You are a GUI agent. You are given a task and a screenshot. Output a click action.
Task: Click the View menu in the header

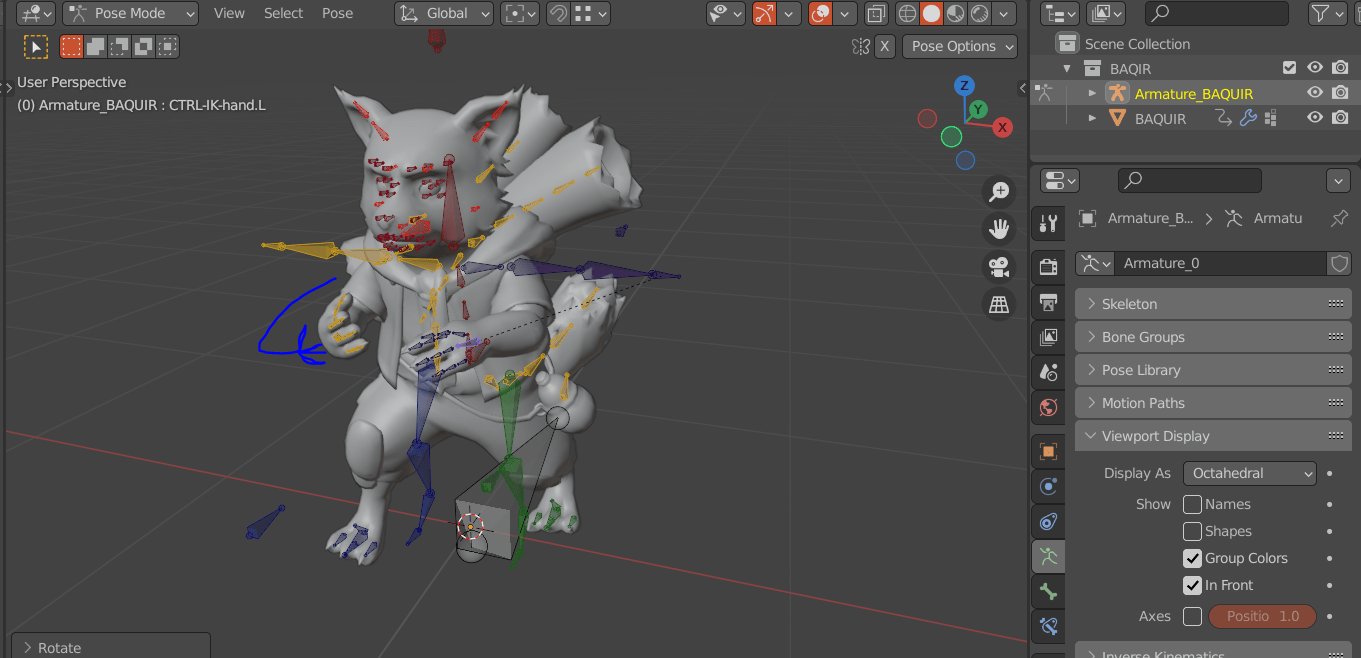click(x=229, y=13)
